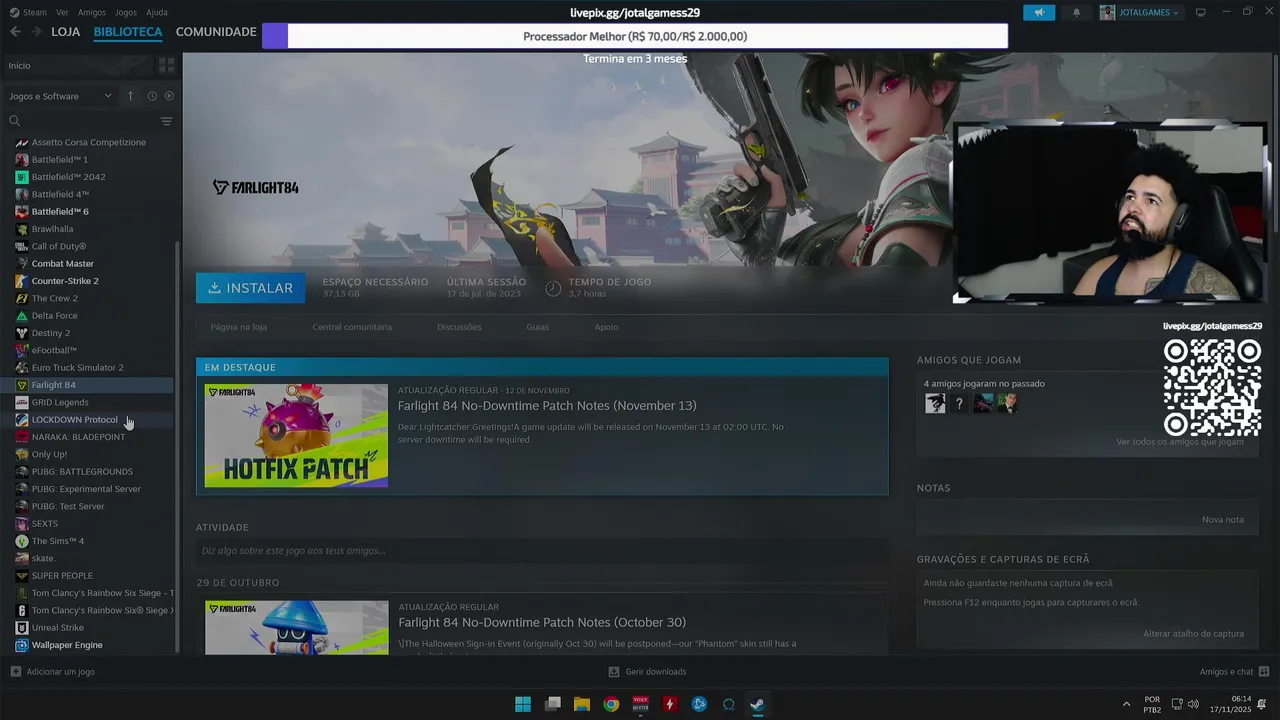Open File Explorer from taskbar

(x=582, y=704)
